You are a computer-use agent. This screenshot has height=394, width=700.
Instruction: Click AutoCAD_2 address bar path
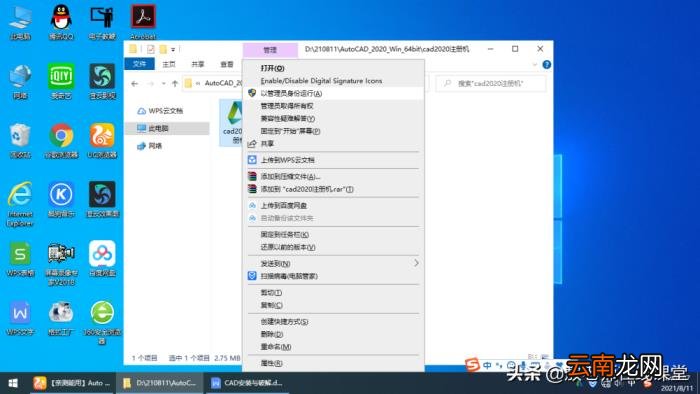(223, 83)
